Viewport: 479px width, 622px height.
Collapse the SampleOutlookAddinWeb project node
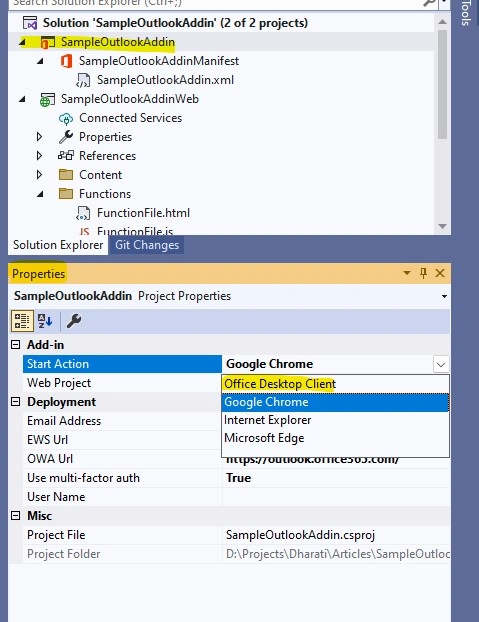coord(22,99)
